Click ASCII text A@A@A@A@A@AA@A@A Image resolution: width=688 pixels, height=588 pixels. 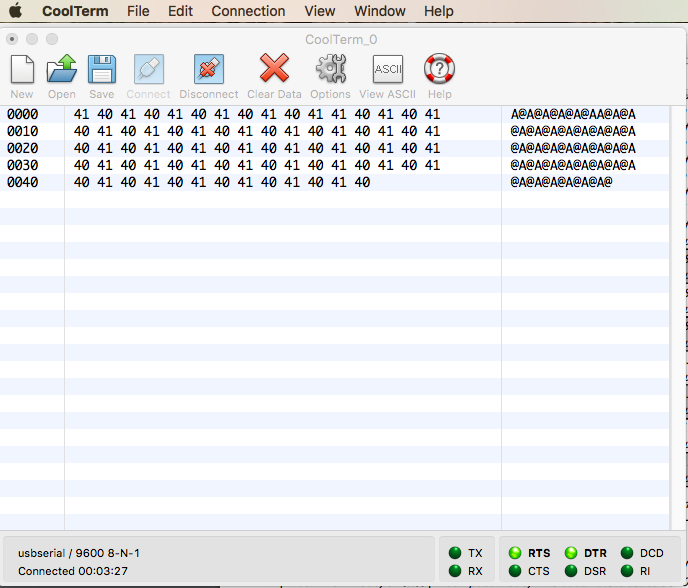(573, 114)
